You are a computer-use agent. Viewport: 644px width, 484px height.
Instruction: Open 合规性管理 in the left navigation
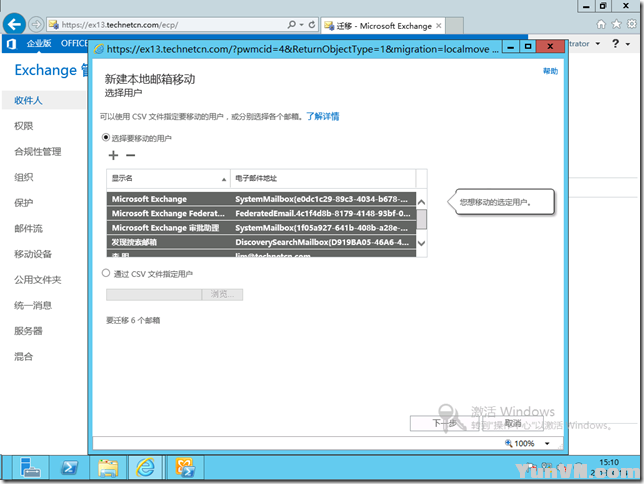(38, 152)
